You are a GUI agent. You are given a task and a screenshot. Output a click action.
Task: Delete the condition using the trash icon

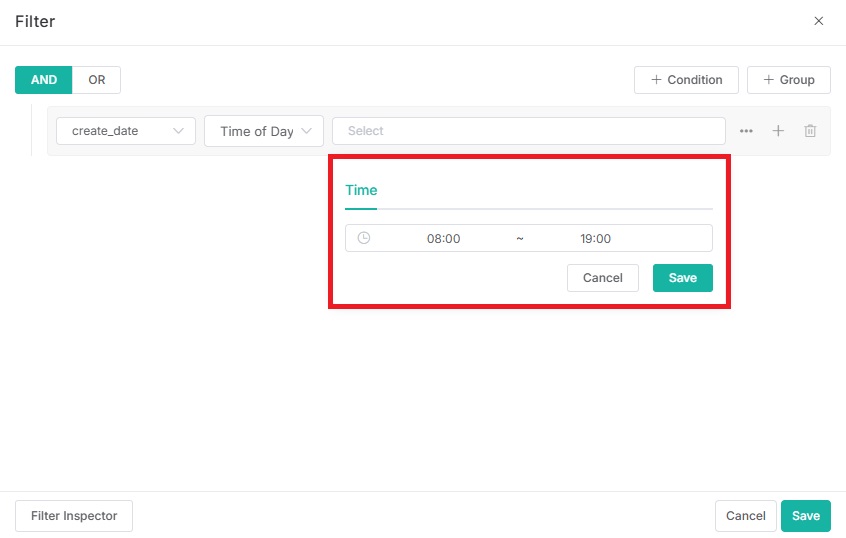[x=811, y=131]
